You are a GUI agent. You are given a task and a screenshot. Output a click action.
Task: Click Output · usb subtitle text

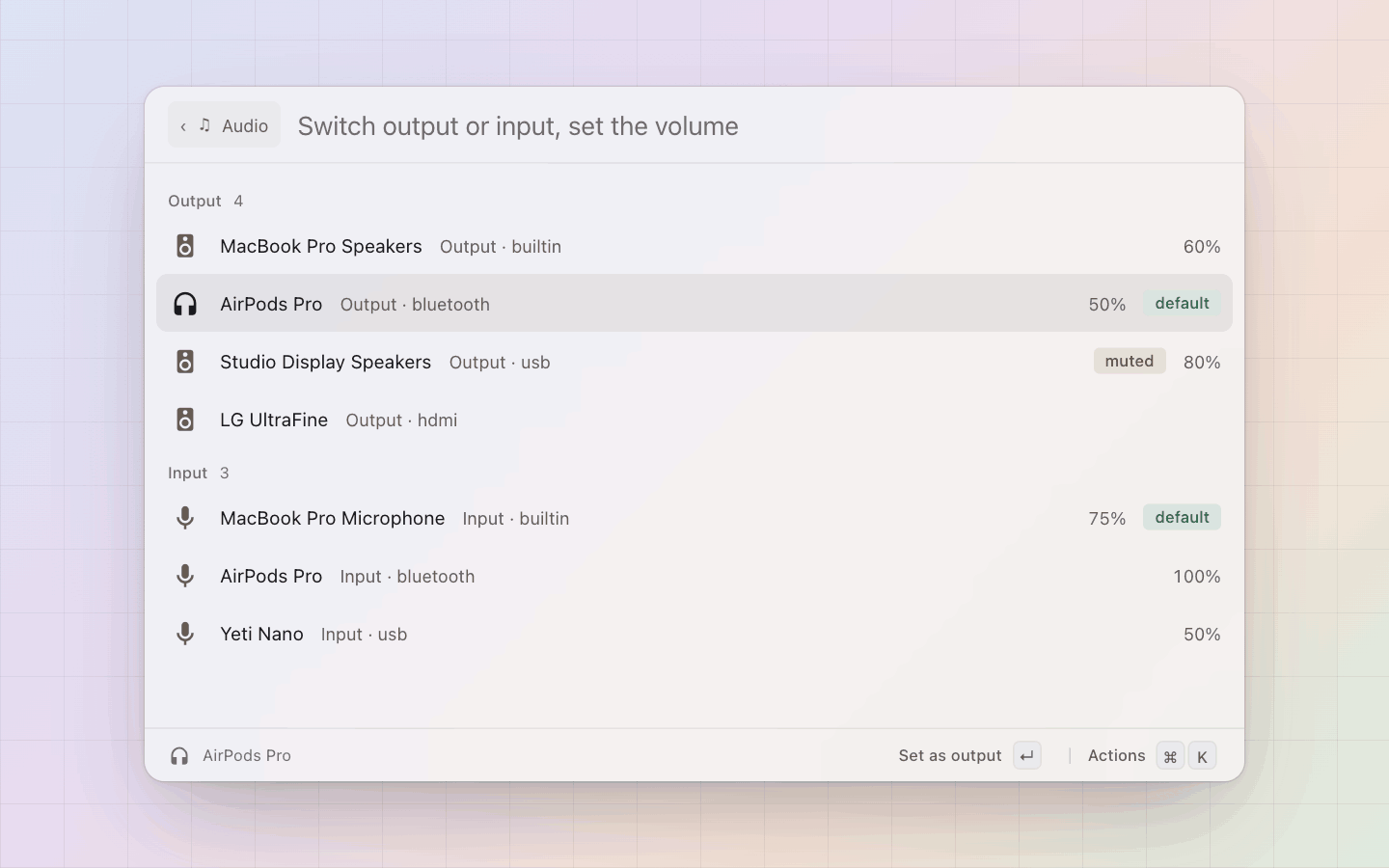pos(500,363)
